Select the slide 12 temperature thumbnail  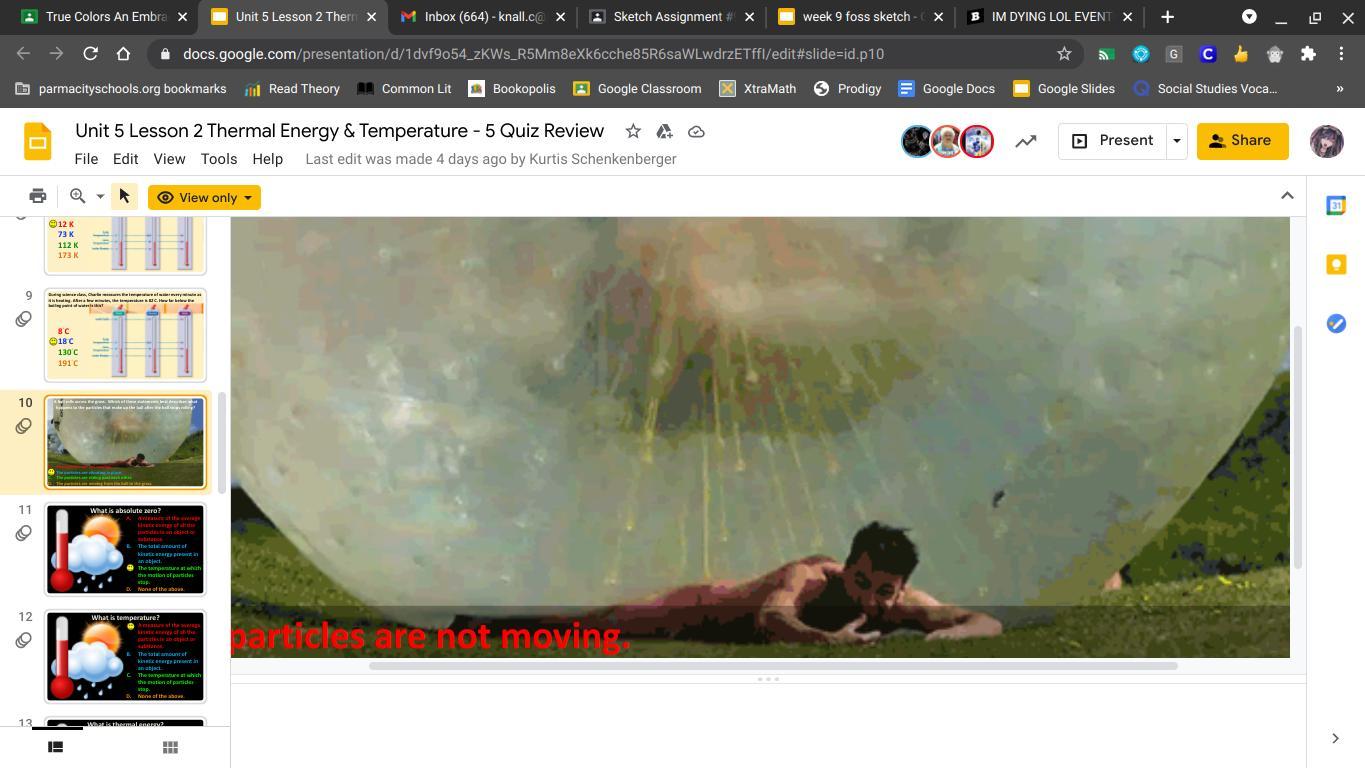125,656
